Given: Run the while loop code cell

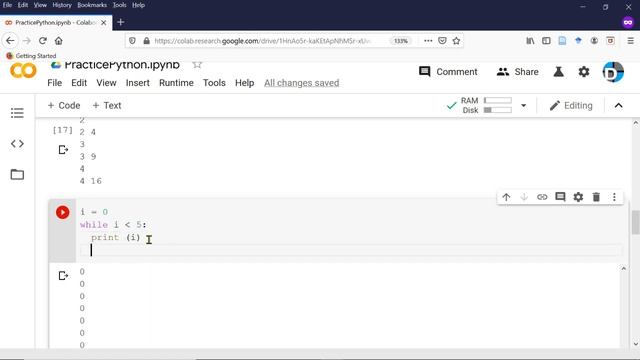Looking at the screenshot, I should pyautogui.click(x=62, y=212).
